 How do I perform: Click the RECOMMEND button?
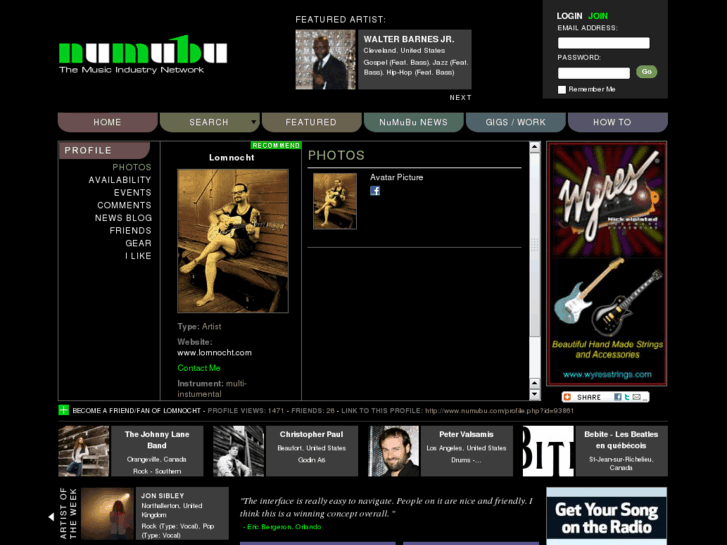[x=276, y=145]
